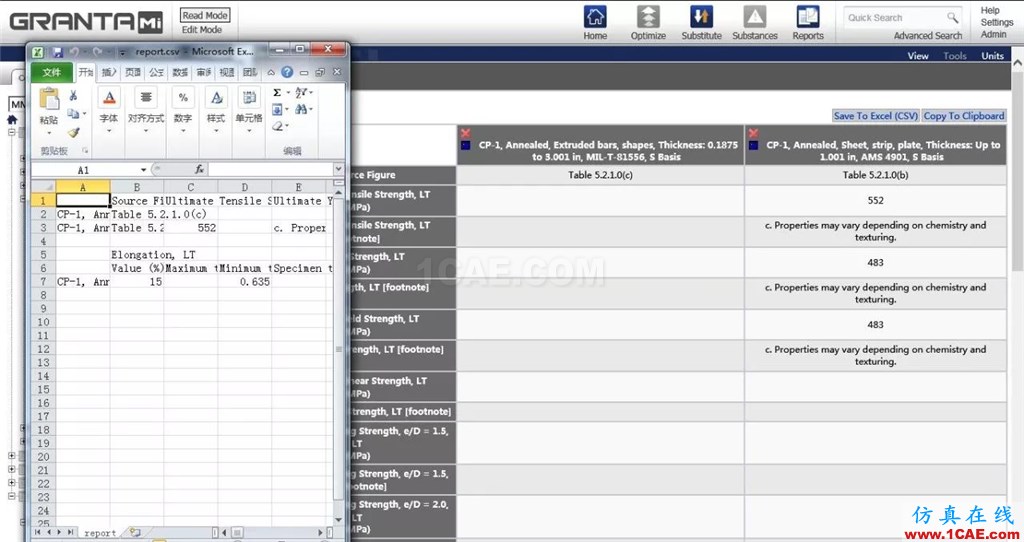Open the Alignment (对齐方式) group
The width and height of the screenshot is (1024, 542).
(146, 109)
